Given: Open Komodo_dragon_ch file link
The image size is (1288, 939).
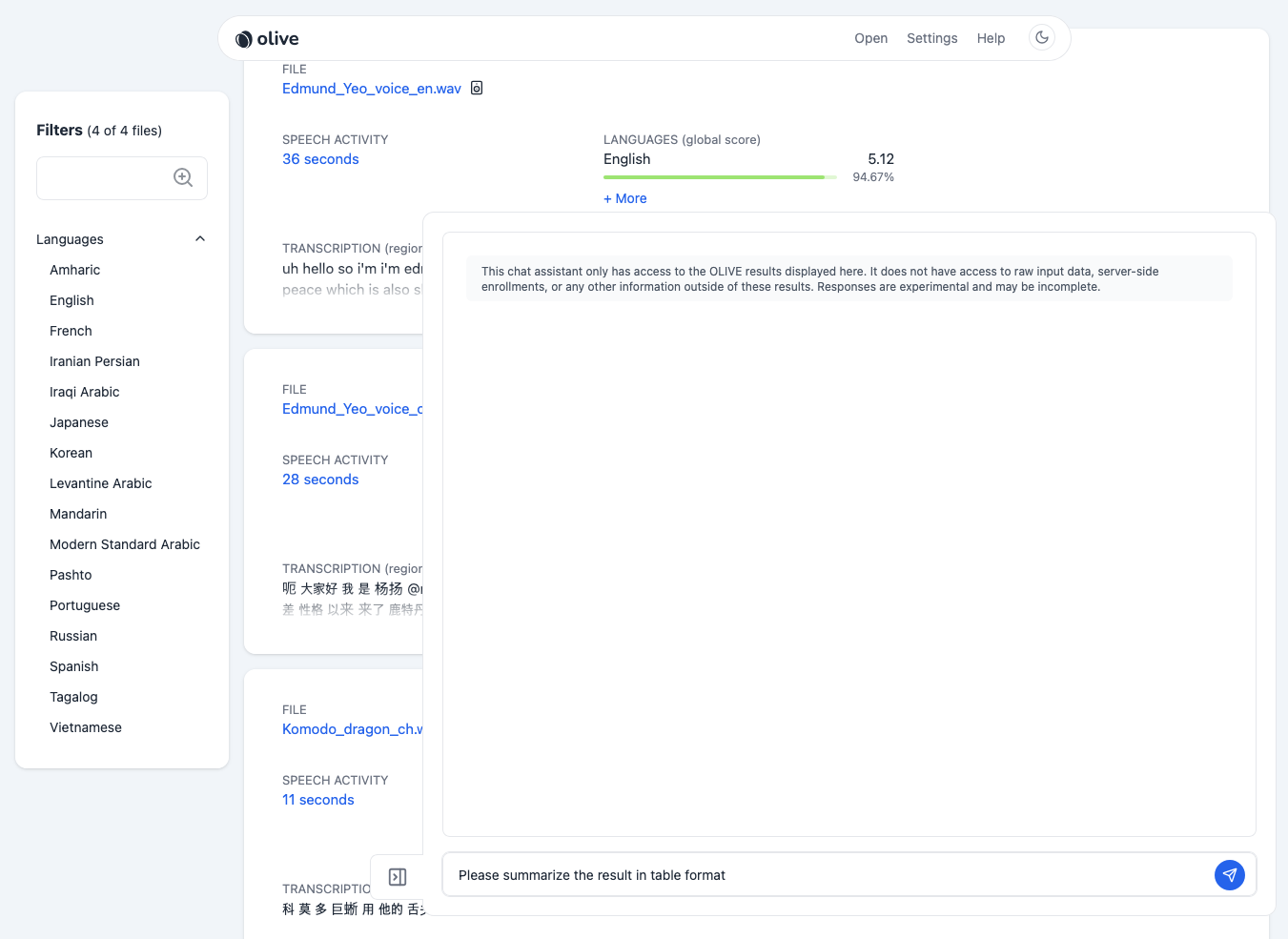Looking at the screenshot, I should tap(351, 729).
